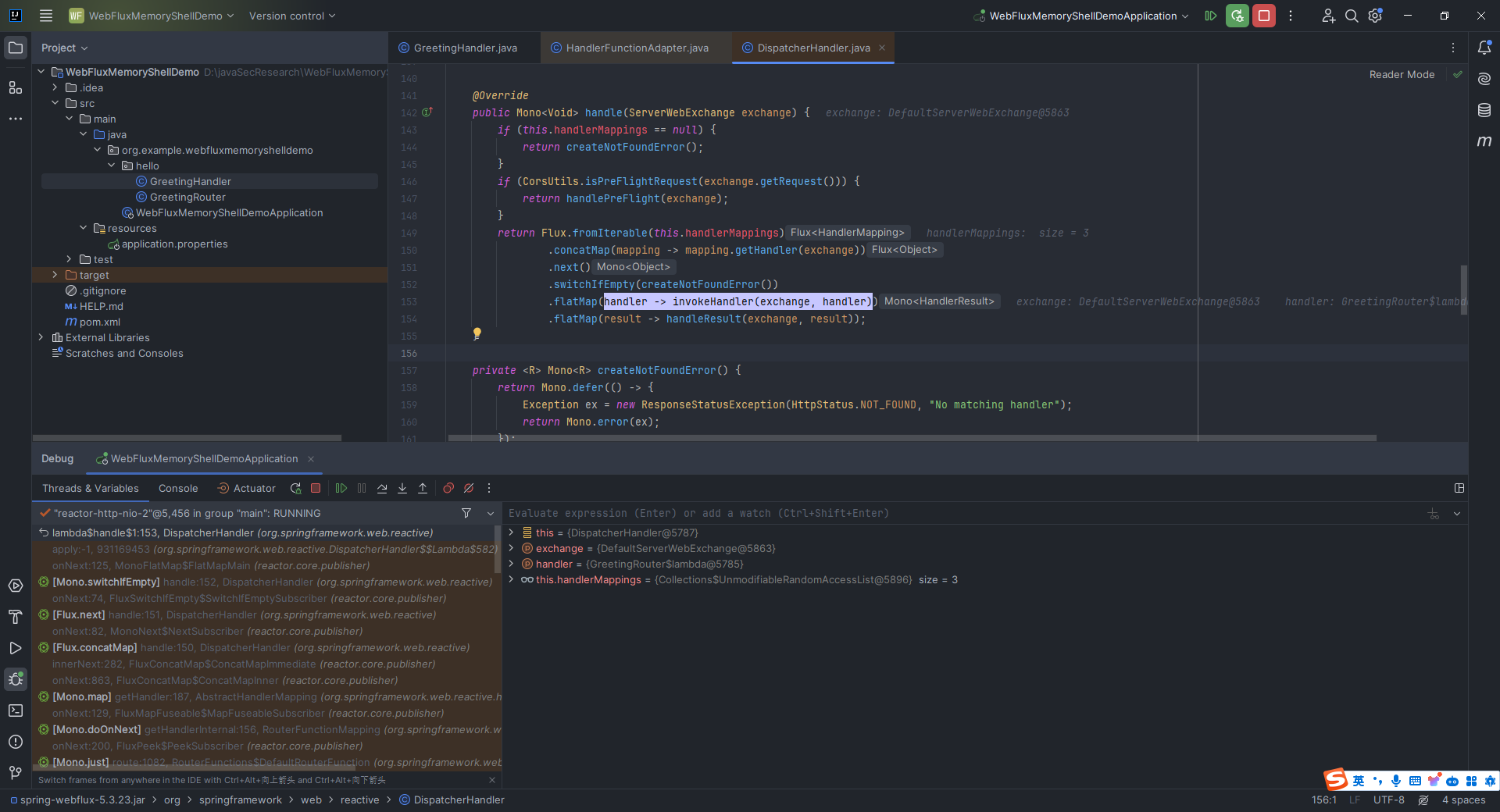Open the main hamburger menu
Screen dimensions: 1500x812
[46, 16]
